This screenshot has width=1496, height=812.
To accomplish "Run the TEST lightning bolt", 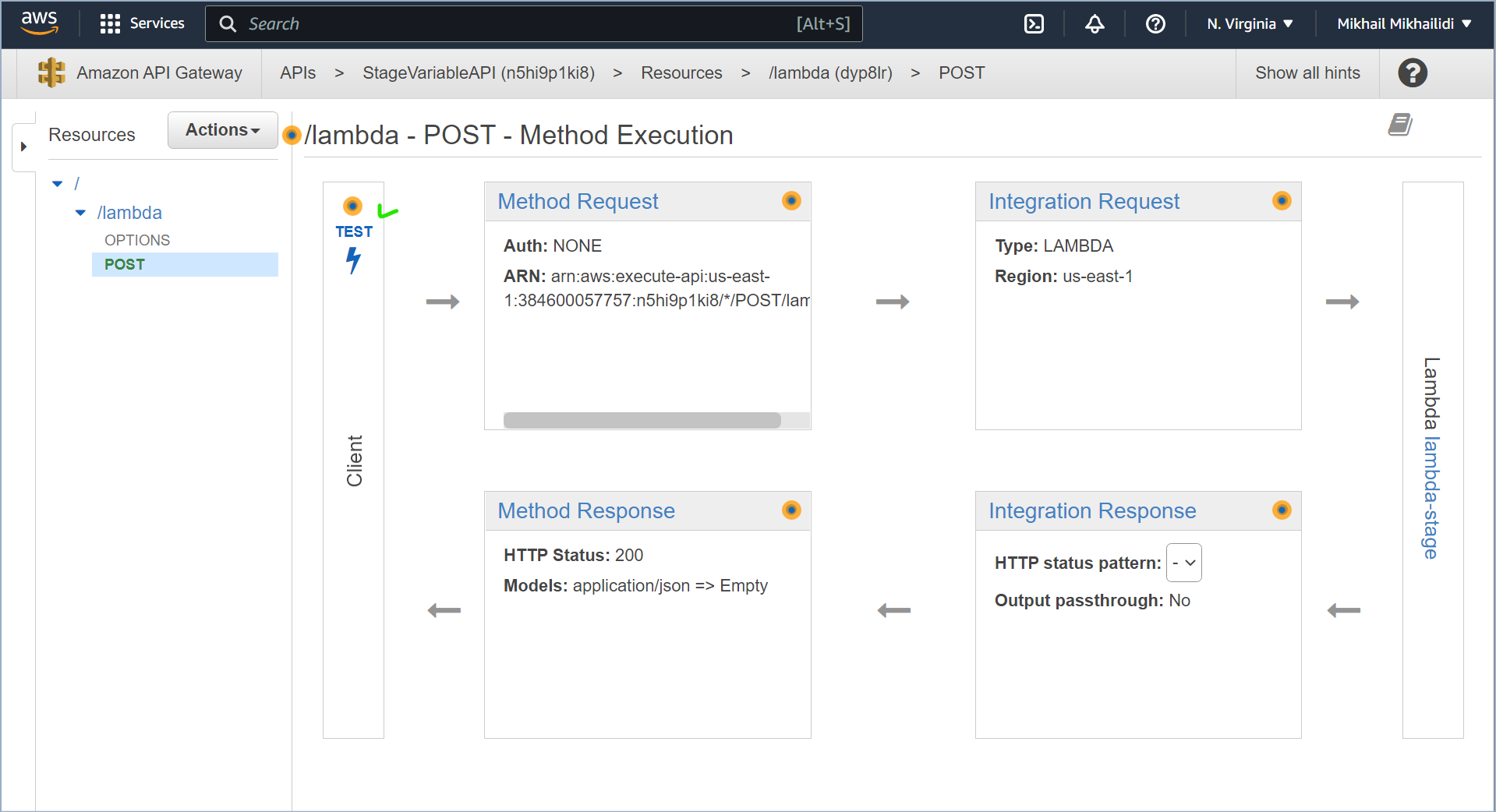I will click(353, 261).
